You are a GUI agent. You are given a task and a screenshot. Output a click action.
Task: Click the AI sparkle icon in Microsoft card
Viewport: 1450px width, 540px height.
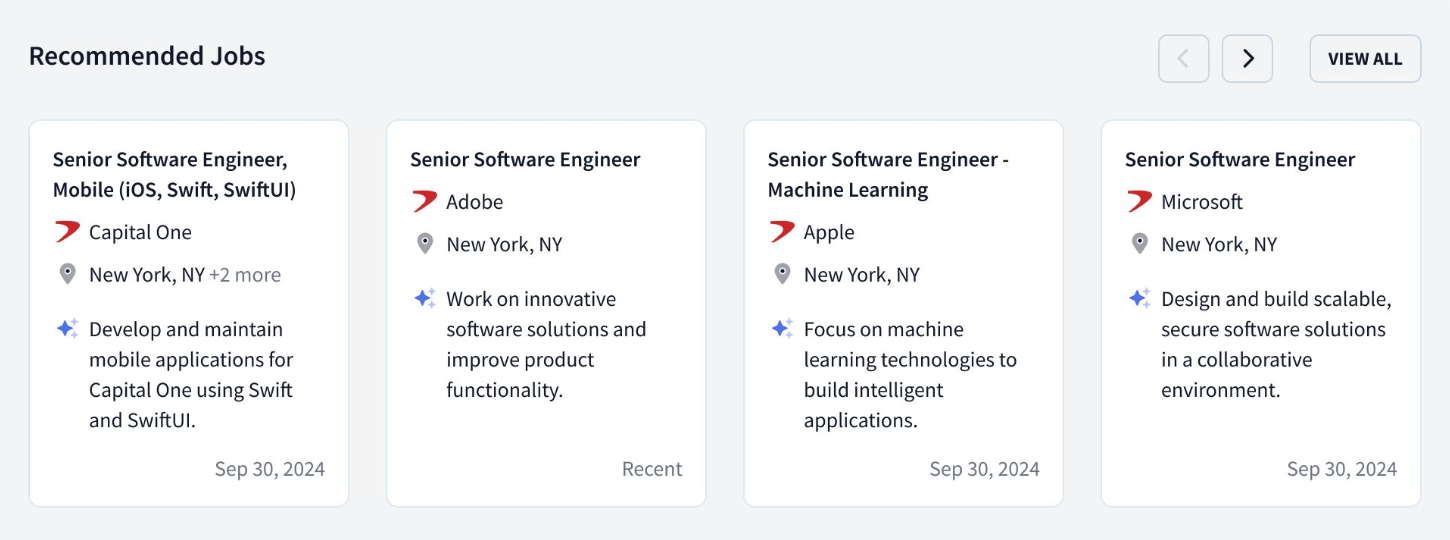1140,298
